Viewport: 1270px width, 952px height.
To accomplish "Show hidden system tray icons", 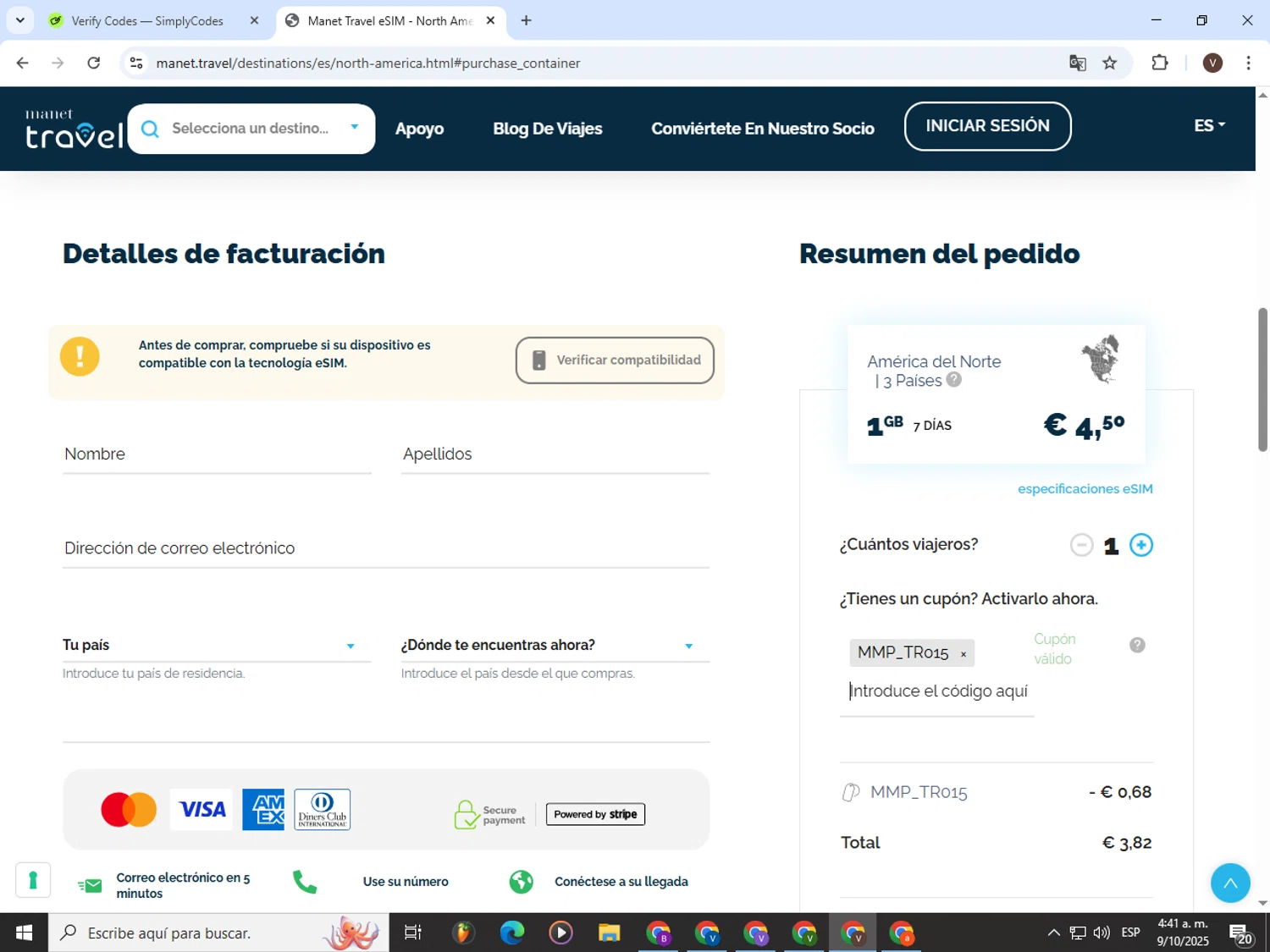I will click(x=1053, y=933).
